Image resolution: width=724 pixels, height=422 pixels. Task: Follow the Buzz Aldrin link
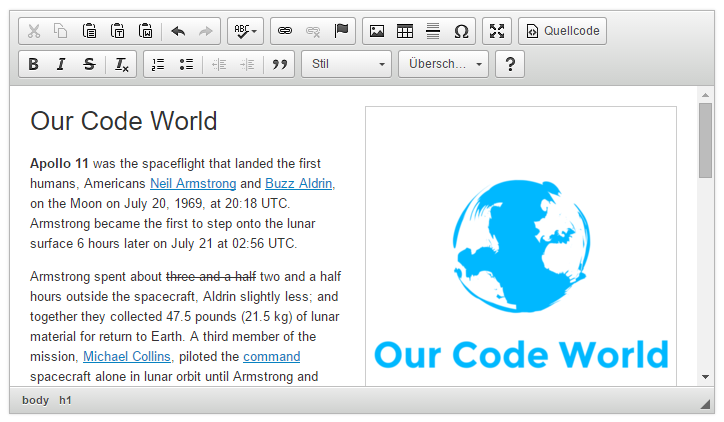click(x=298, y=184)
